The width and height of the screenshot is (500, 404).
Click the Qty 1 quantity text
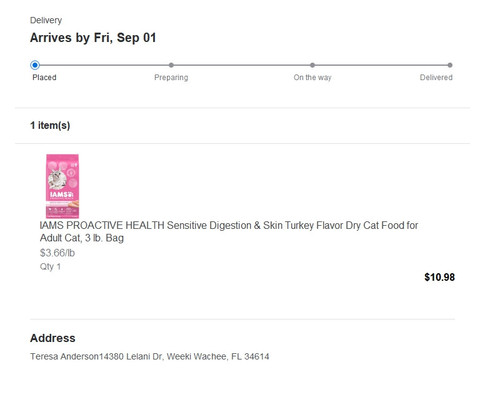[x=50, y=266]
